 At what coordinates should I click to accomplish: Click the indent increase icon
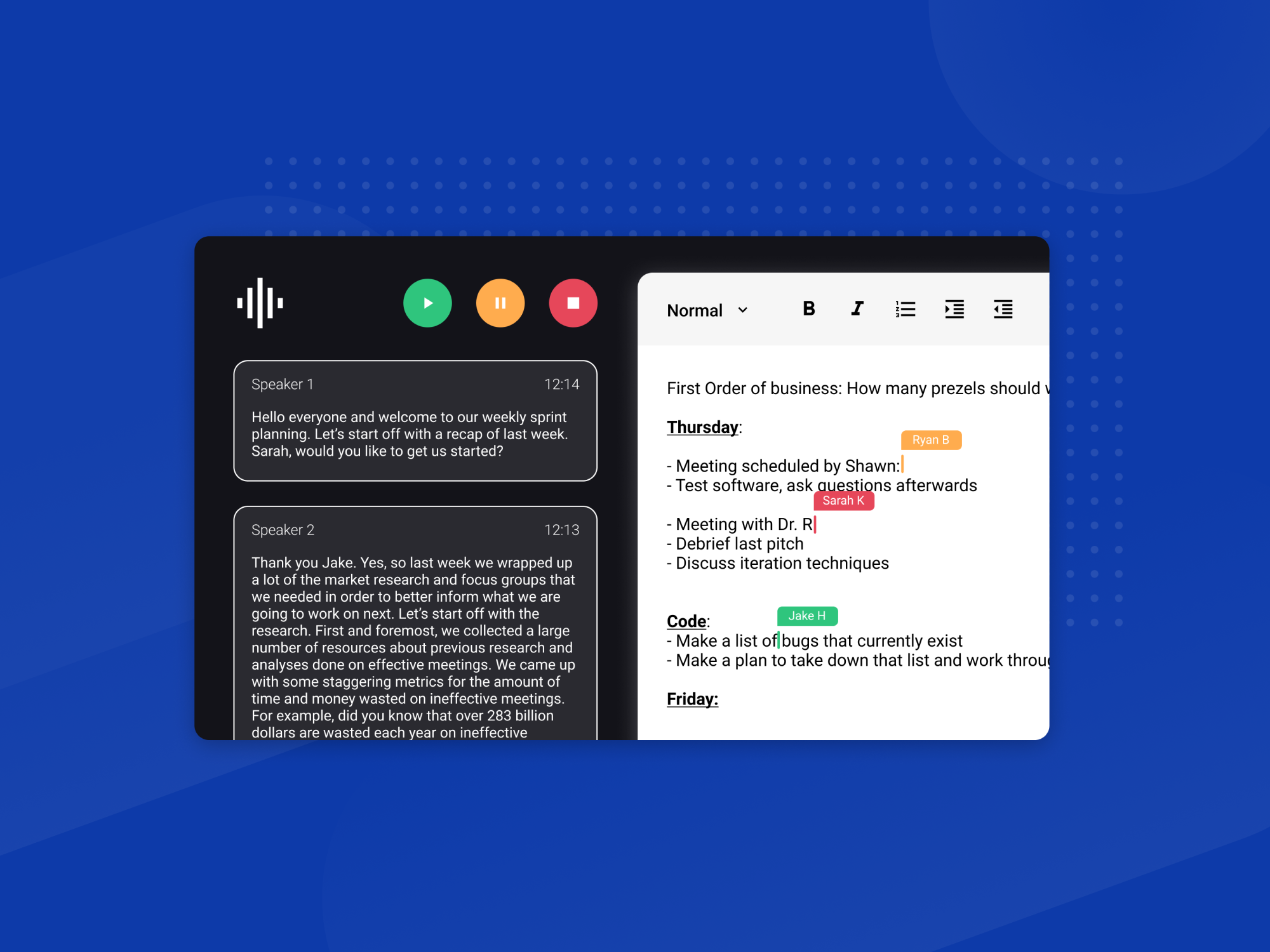(953, 308)
